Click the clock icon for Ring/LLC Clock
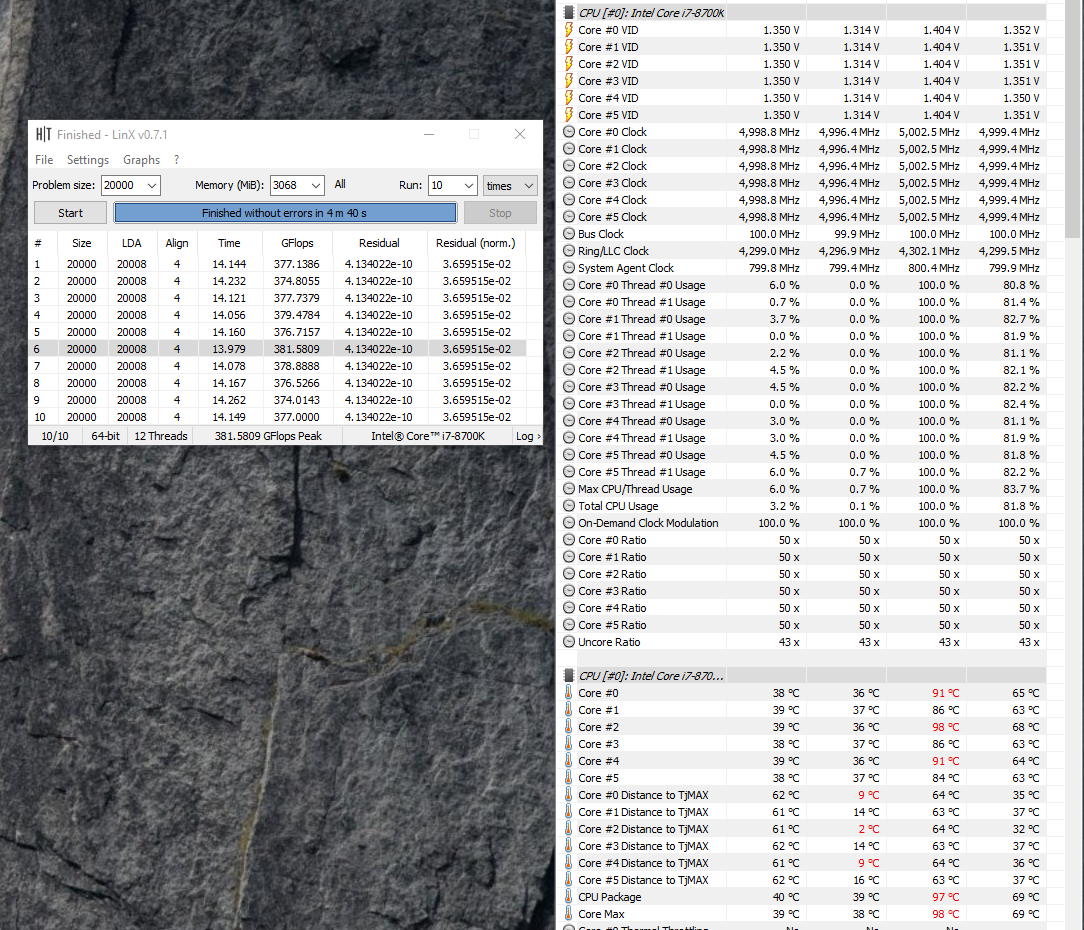The image size is (1084, 930). click(569, 250)
